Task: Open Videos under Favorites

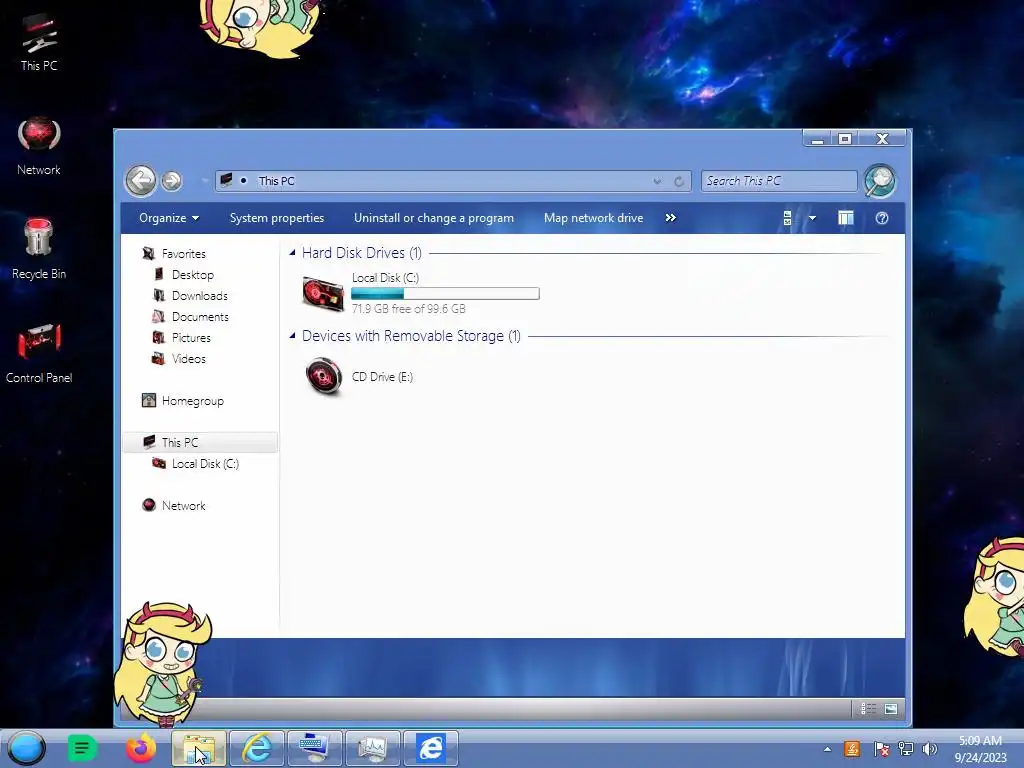Action: coord(189,359)
